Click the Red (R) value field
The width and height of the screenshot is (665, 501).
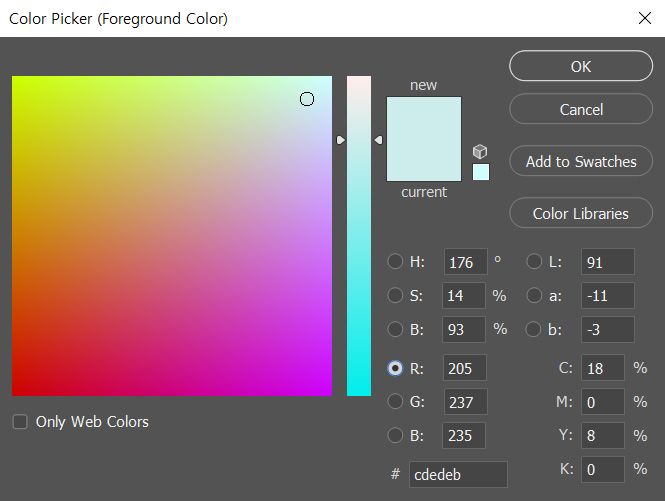[x=465, y=368]
